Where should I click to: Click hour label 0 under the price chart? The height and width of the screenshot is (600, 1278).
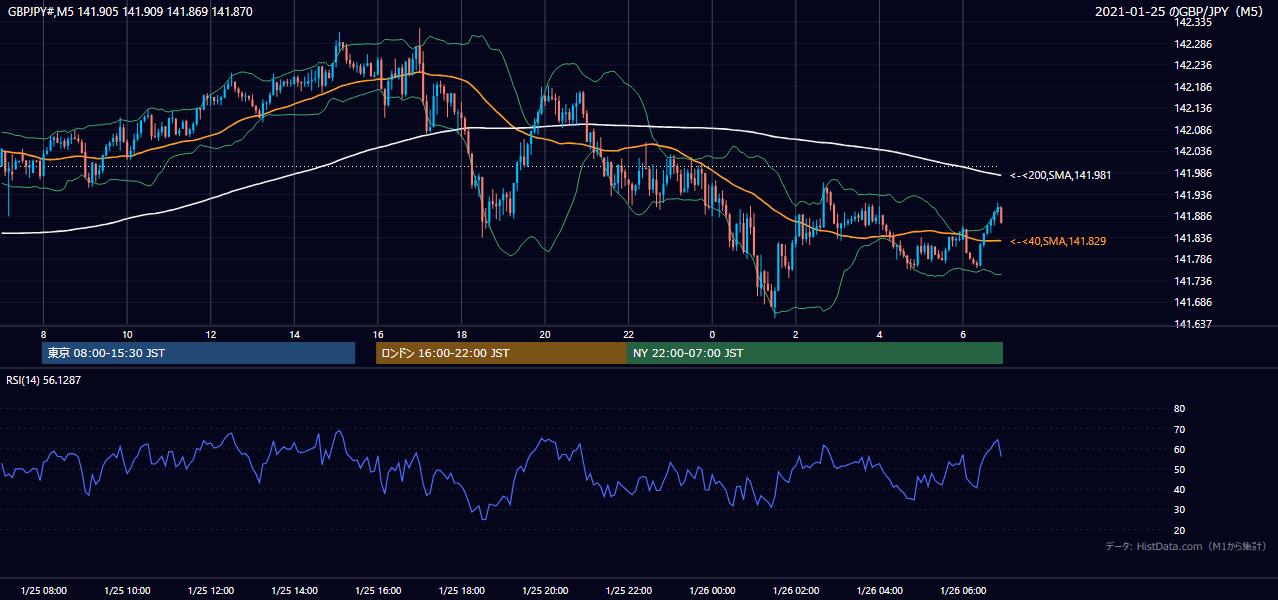[x=712, y=334]
